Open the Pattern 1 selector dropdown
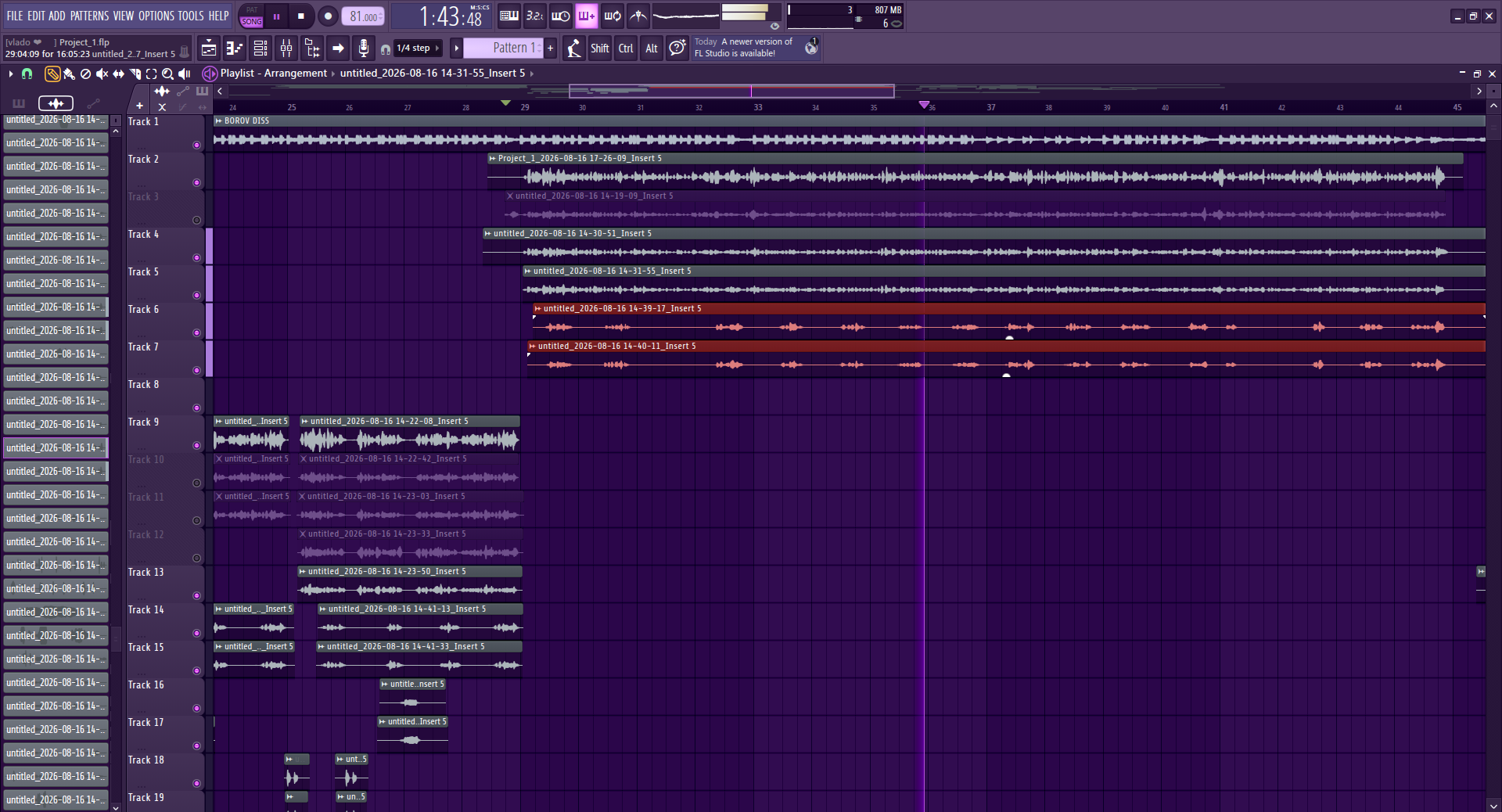The height and width of the screenshot is (812, 1502). tap(503, 49)
